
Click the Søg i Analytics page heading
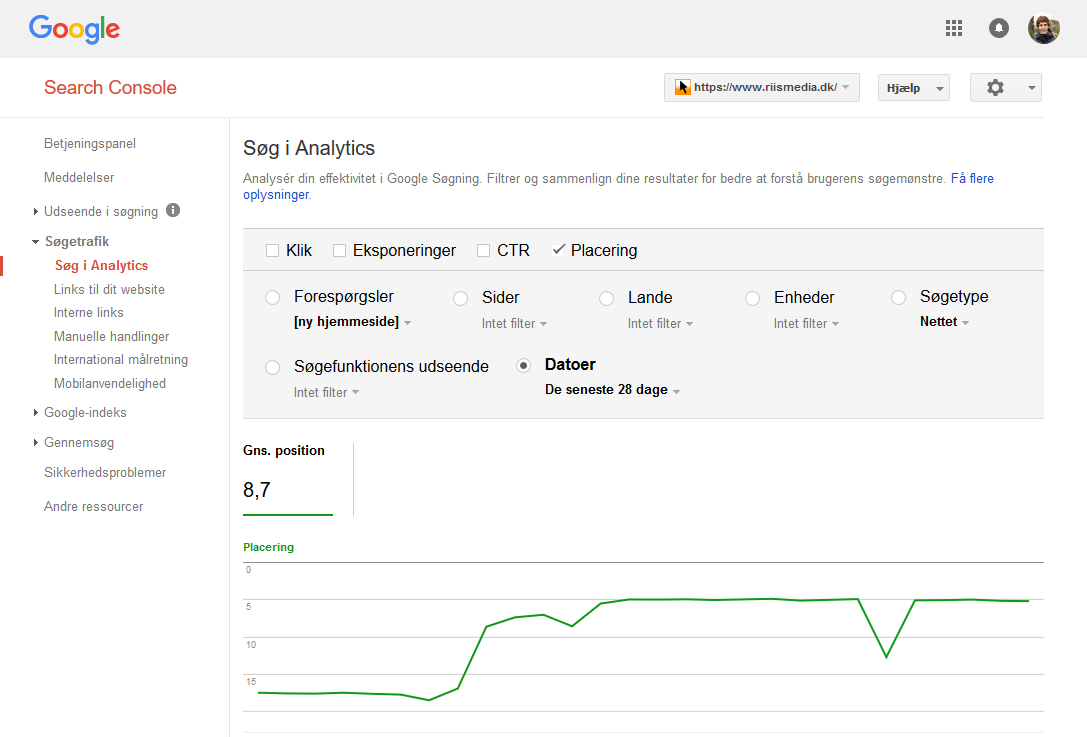click(308, 148)
